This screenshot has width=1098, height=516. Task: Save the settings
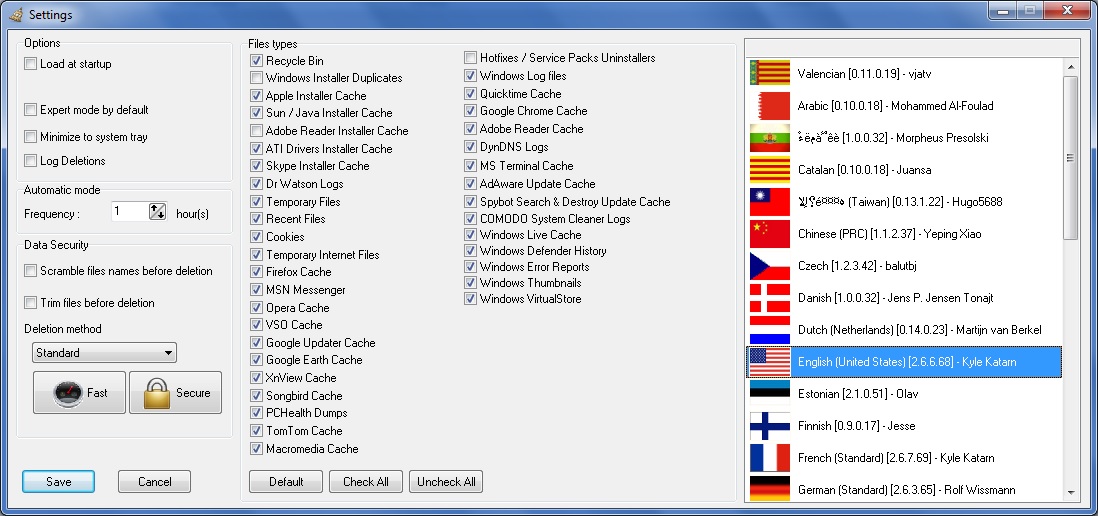[x=59, y=482]
